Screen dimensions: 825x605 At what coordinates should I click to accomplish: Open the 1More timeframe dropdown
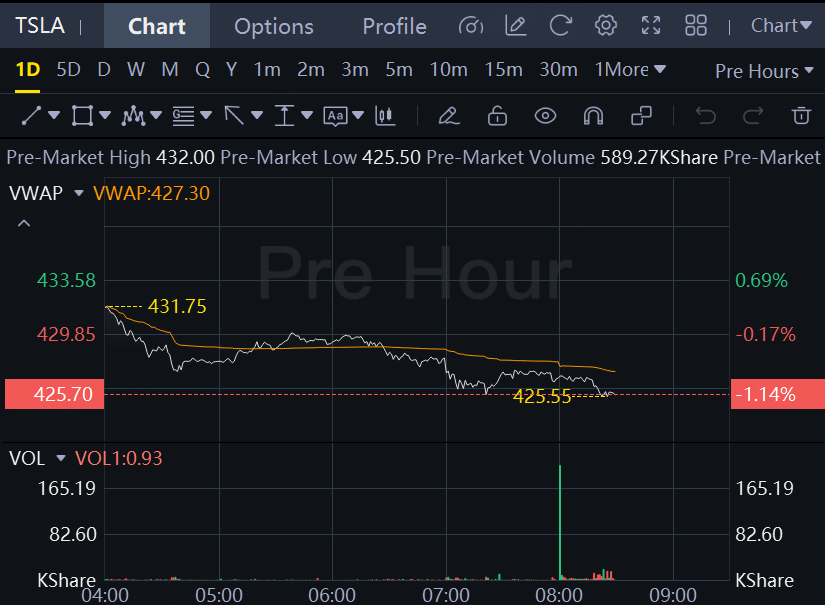(630, 69)
